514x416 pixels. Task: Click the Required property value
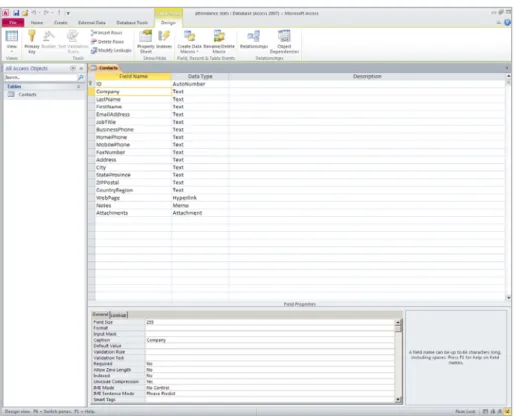coord(270,364)
